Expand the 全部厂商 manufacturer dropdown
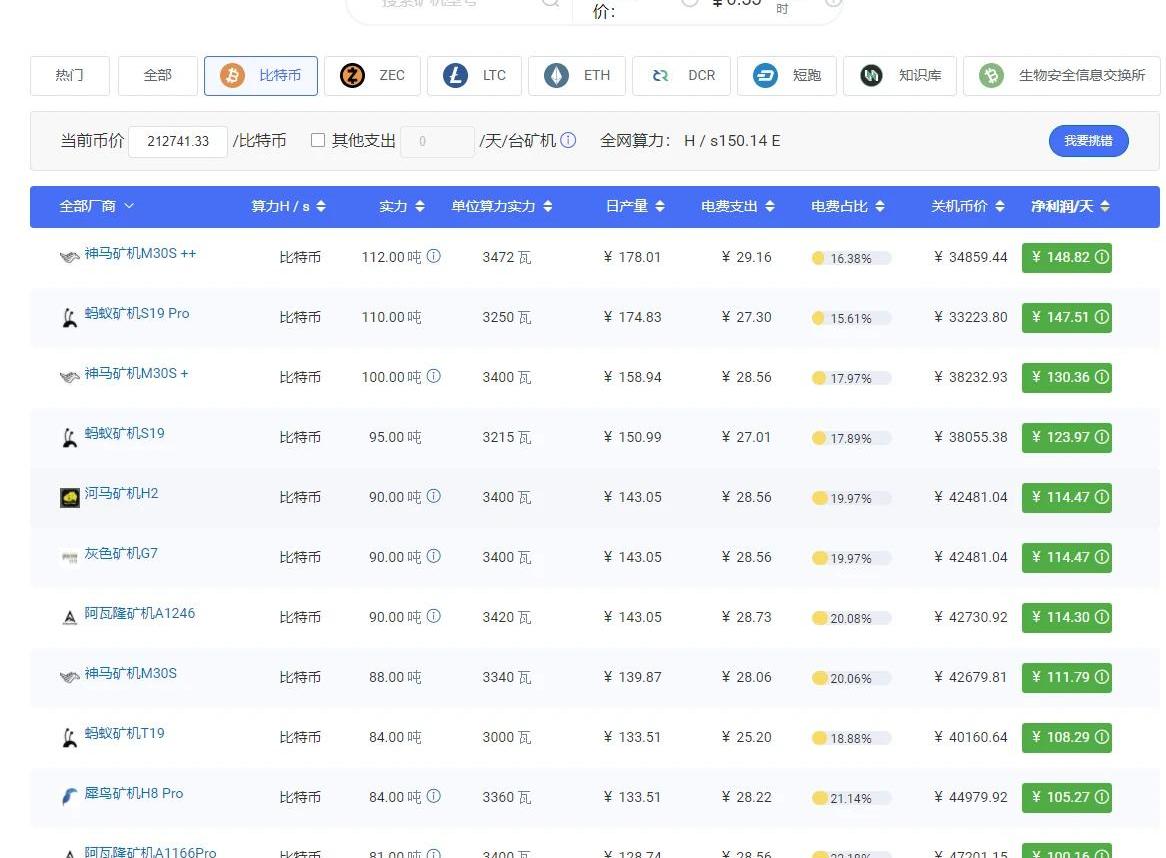Viewport: 1166px width, 858px height. tap(96, 206)
